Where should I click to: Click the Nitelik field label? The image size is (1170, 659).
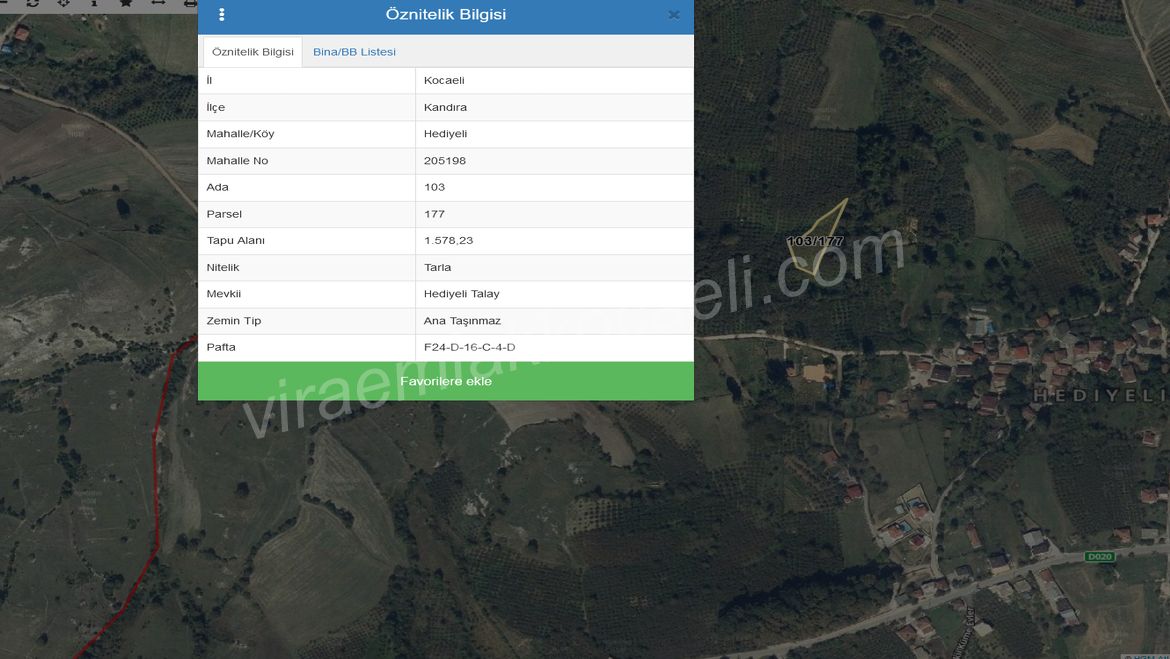coord(223,267)
